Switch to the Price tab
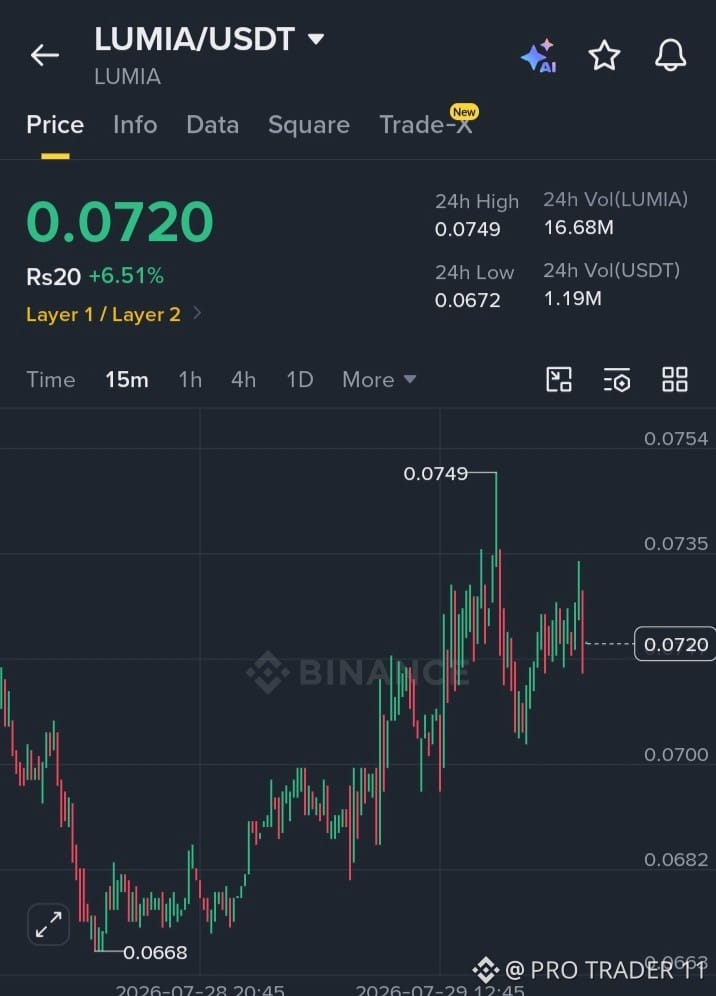Image resolution: width=716 pixels, height=996 pixels. click(x=55, y=124)
